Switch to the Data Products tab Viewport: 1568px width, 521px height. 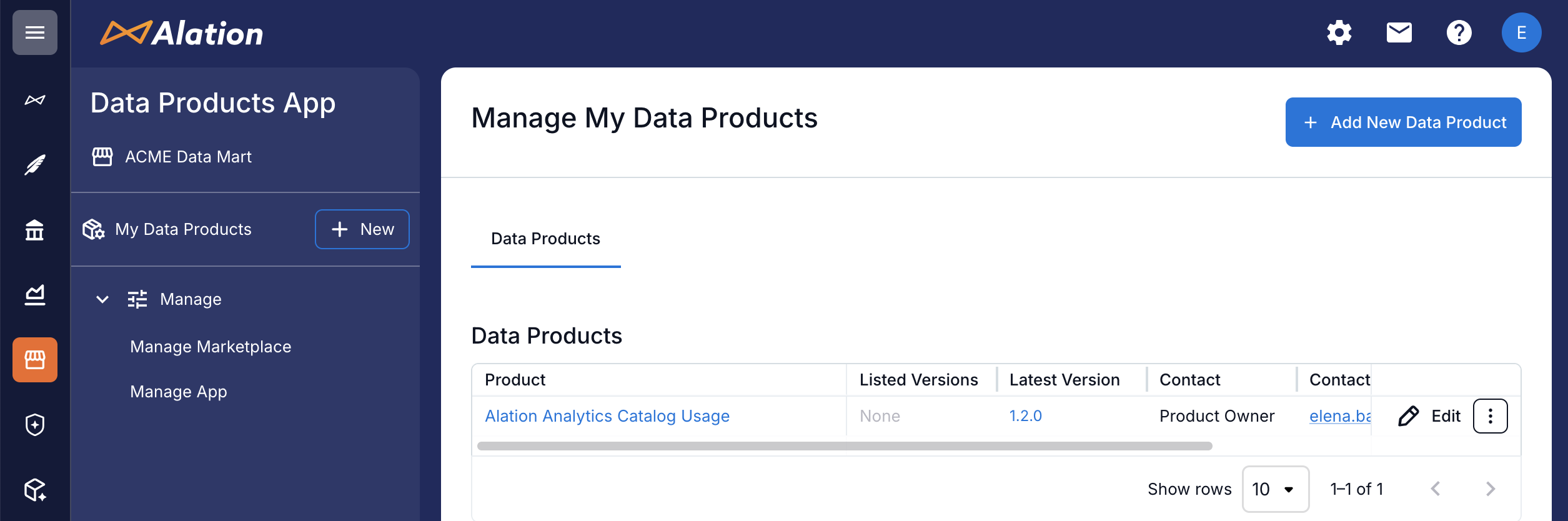[x=545, y=239]
